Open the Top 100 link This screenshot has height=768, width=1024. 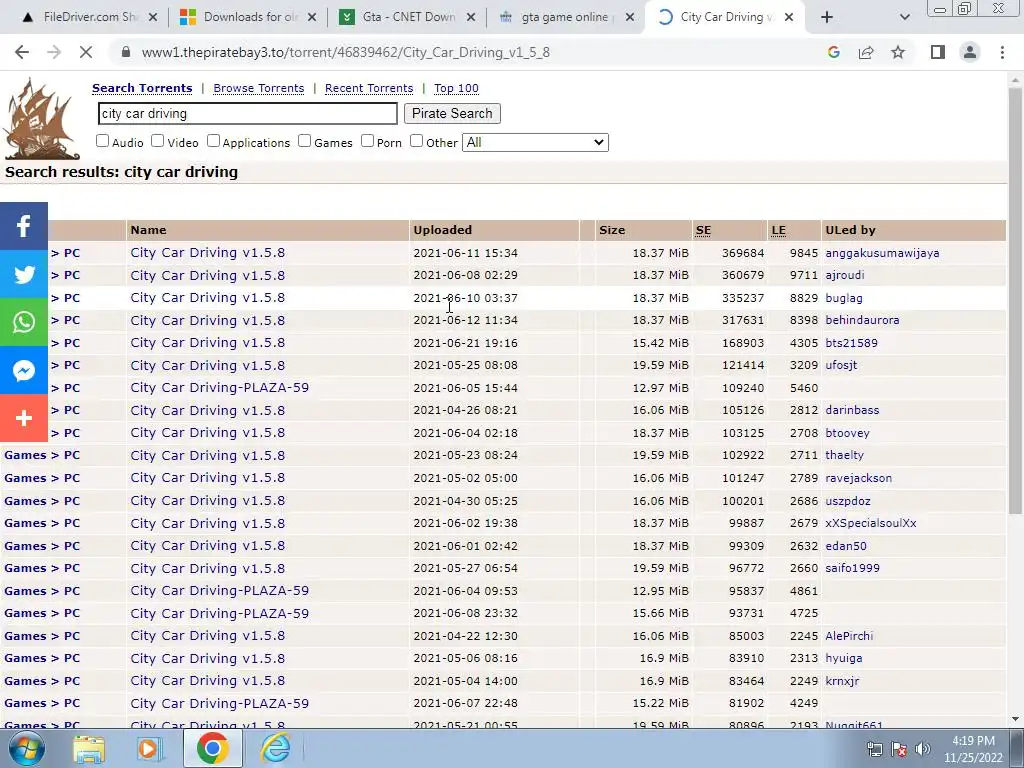coord(456,88)
